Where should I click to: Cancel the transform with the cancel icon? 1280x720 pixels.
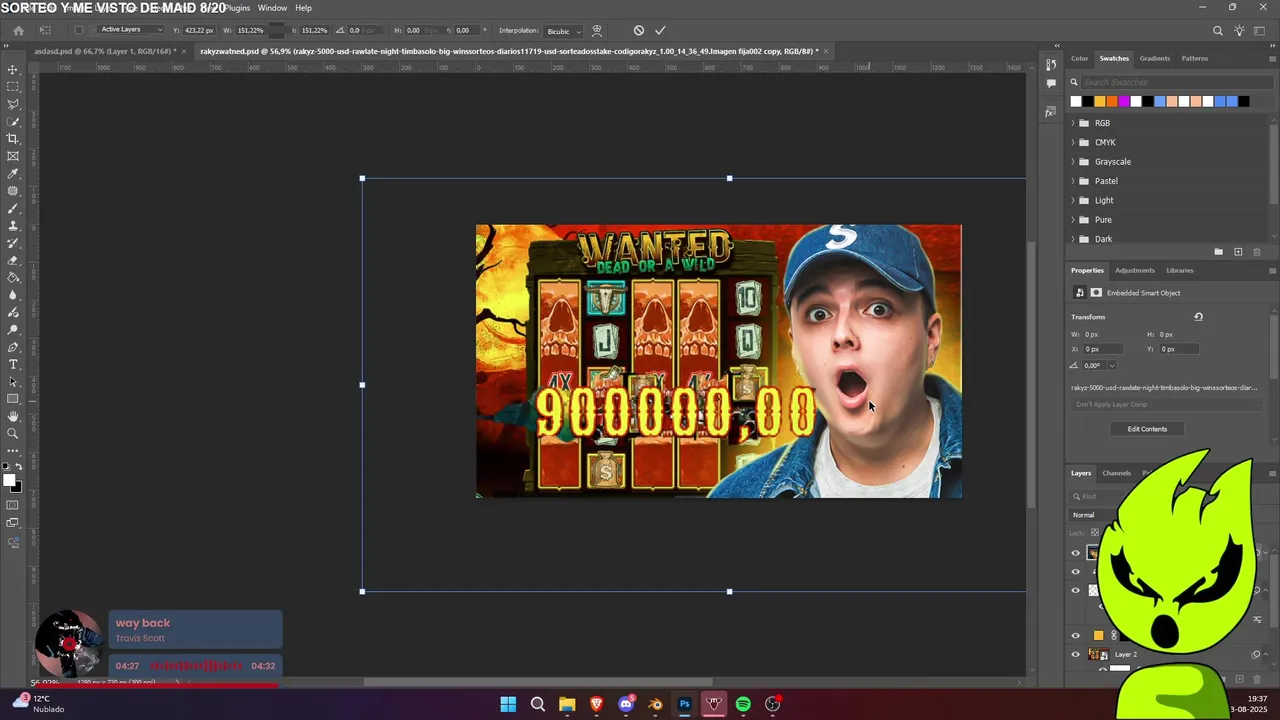pyautogui.click(x=639, y=30)
